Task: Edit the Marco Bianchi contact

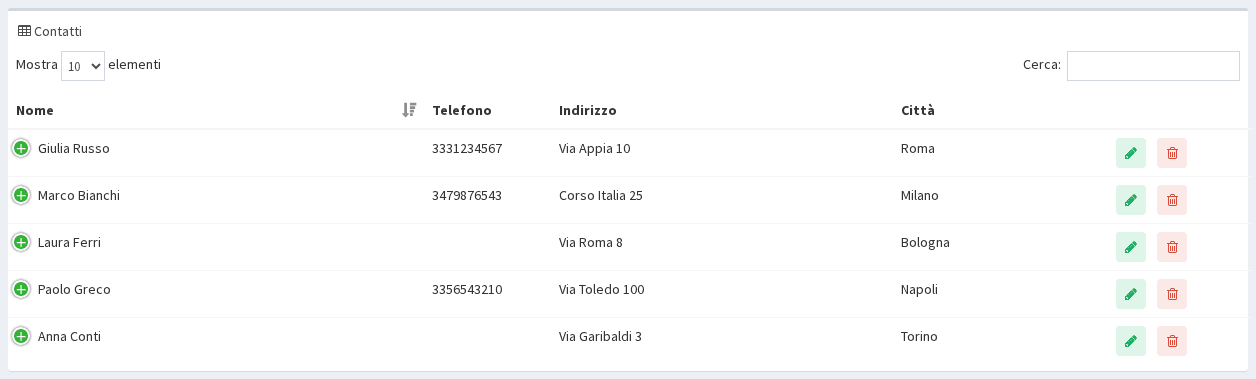Action: 1131,200
